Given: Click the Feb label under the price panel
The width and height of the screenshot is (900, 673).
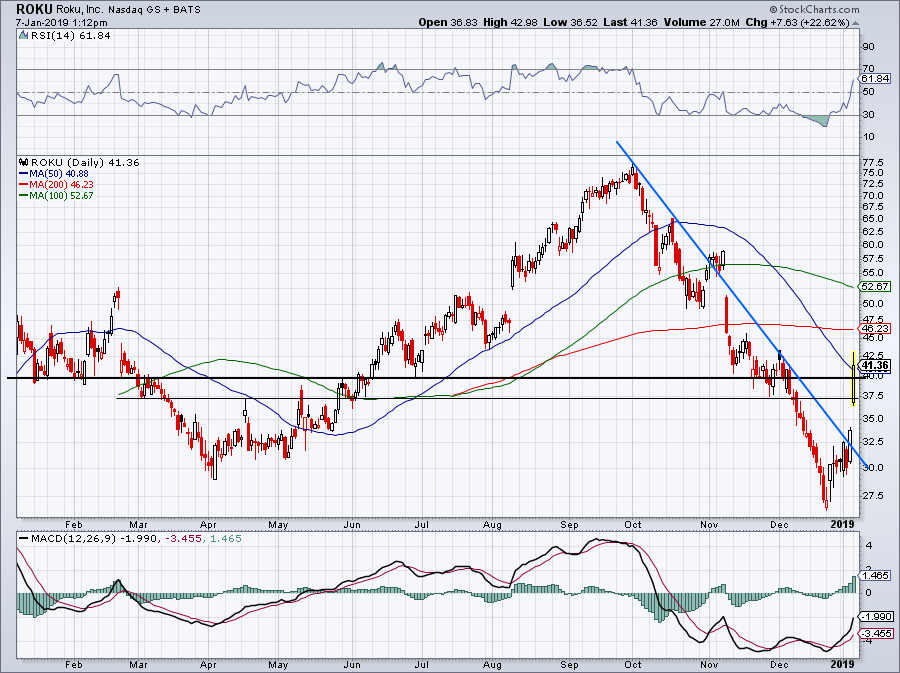Looking at the screenshot, I should tap(74, 524).
